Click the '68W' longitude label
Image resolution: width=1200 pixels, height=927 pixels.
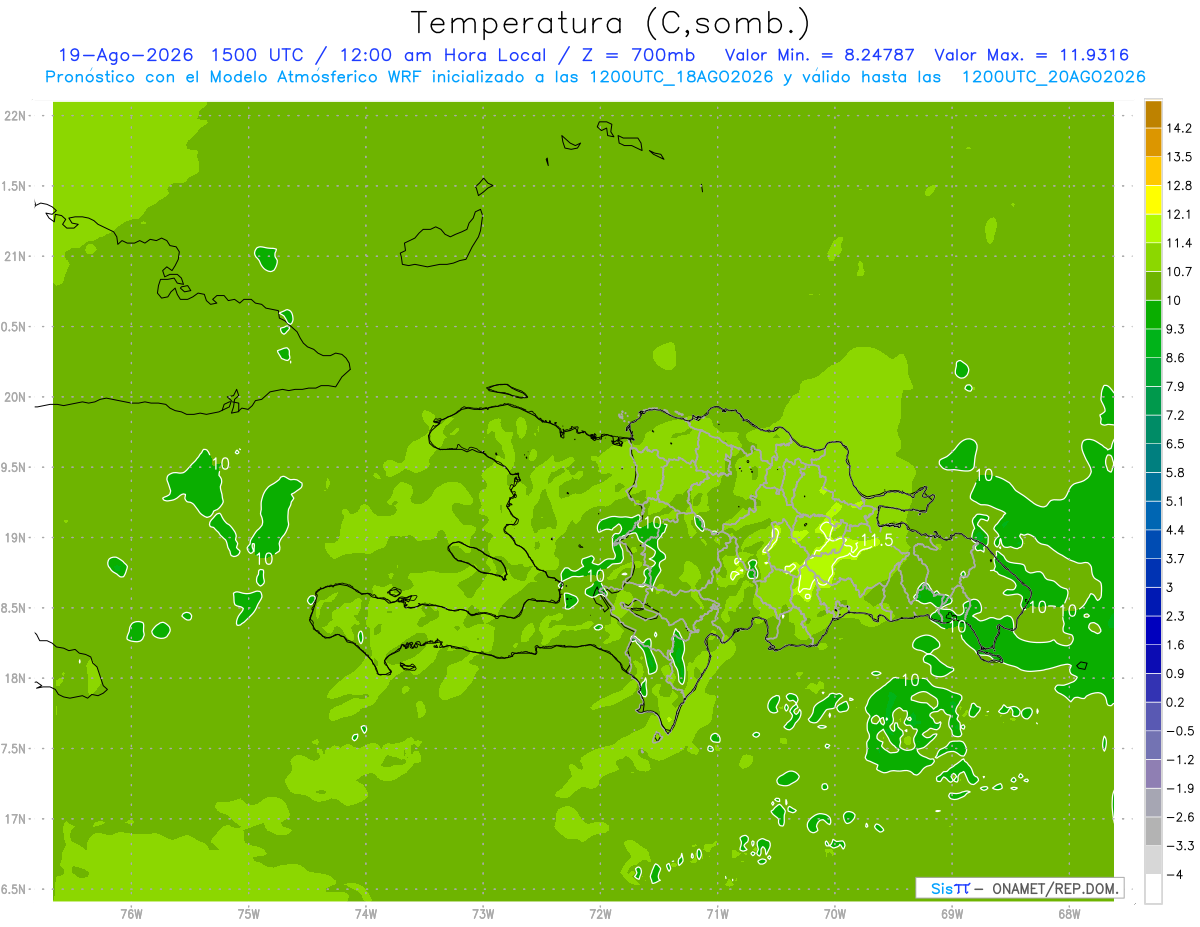(1069, 914)
